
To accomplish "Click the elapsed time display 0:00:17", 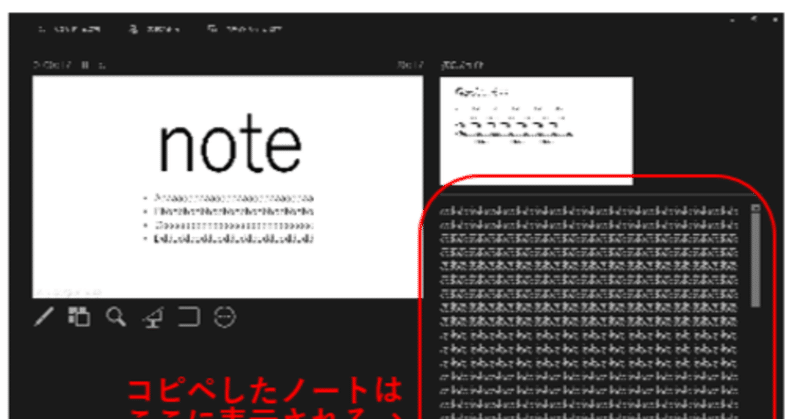I will (x=53, y=65).
